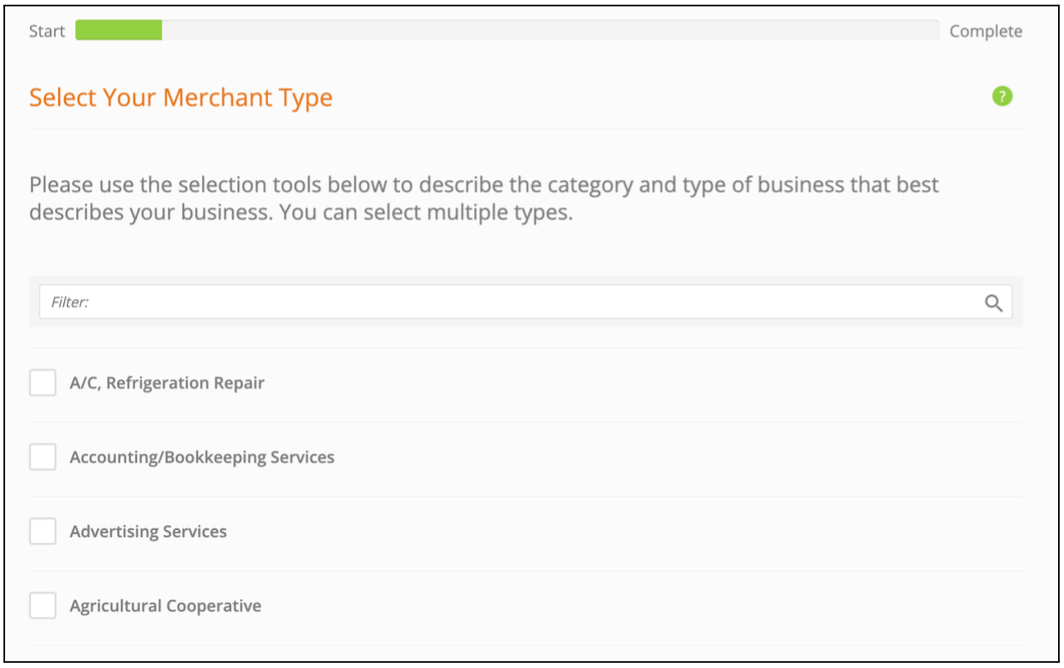Click the 'Complete' label beside progress bar
1064x668 pixels.
[x=985, y=31]
